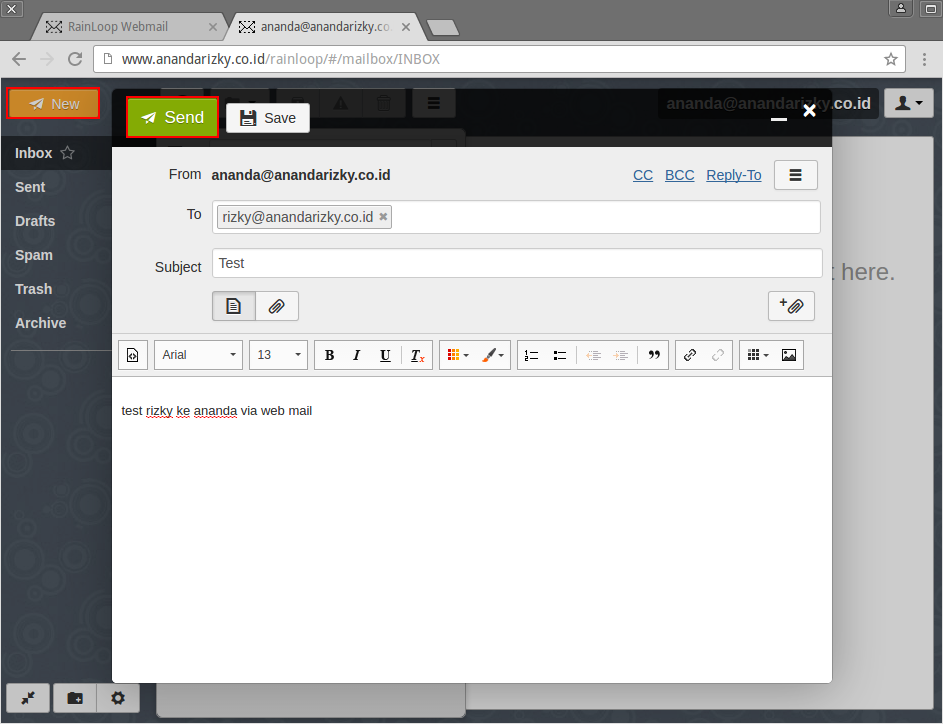Open the font size 13 dropdown
This screenshot has width=943, height=724.
278,355
